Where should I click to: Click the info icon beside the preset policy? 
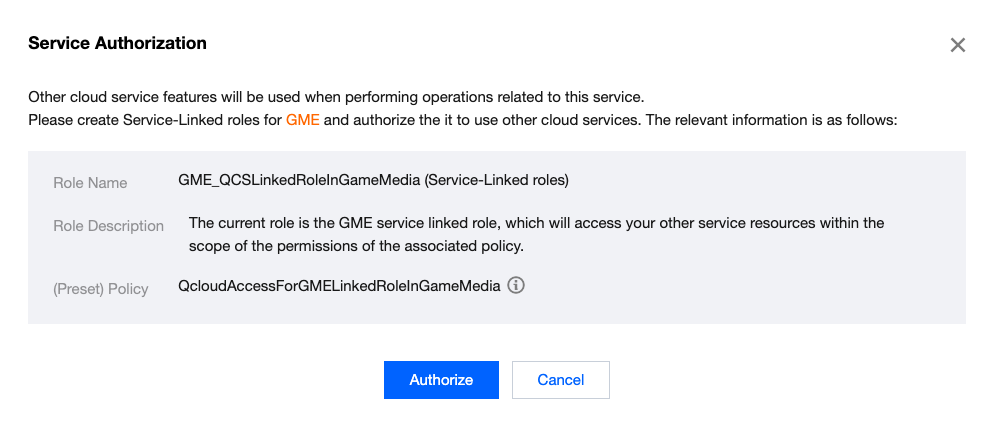pyautogui.click(x=516, y=286)
